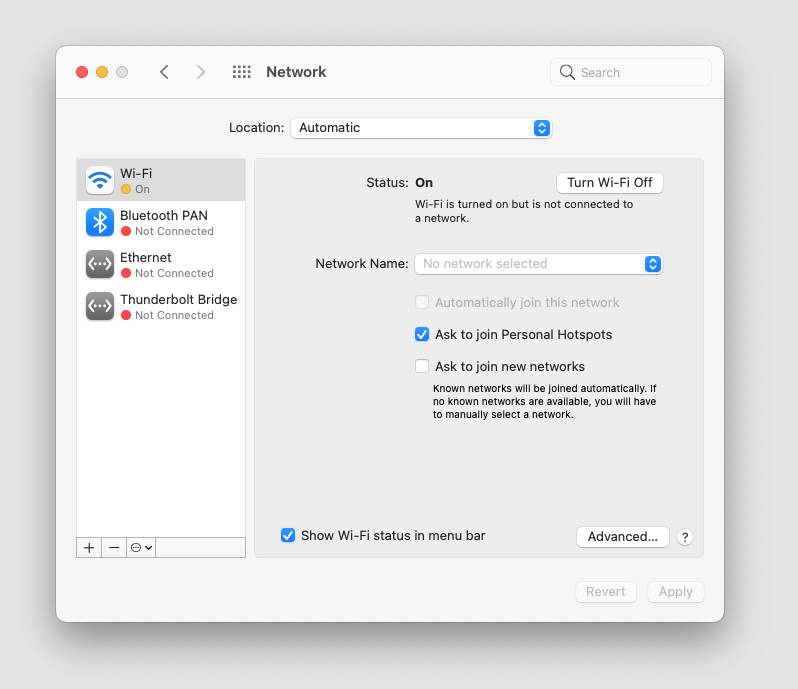The image size is (798, 689).
Task: Select the Bluetooth PAN service icon
Action: [x=100, y=222]
